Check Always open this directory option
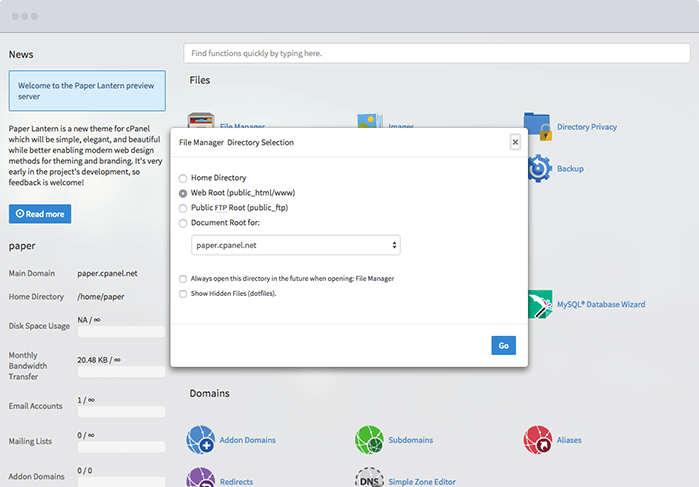699x487 pixels. coord(182,279)
